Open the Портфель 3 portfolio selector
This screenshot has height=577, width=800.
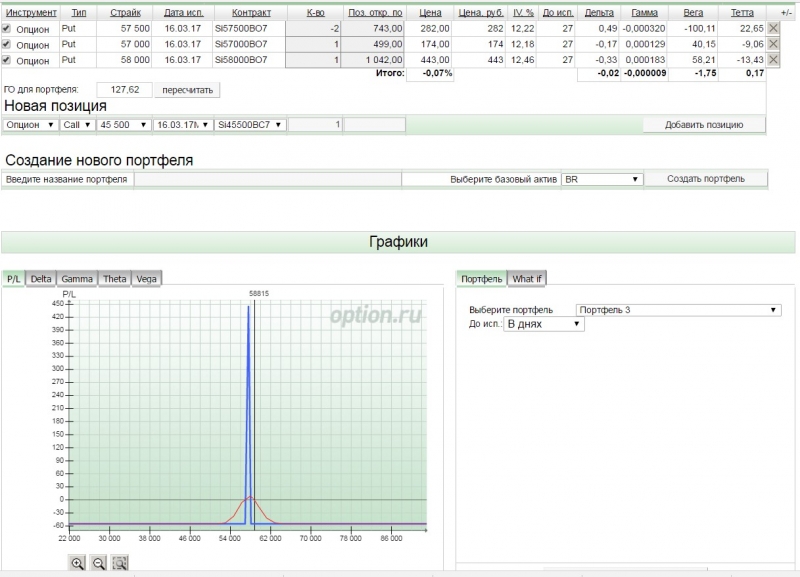[x=678, y=310]
